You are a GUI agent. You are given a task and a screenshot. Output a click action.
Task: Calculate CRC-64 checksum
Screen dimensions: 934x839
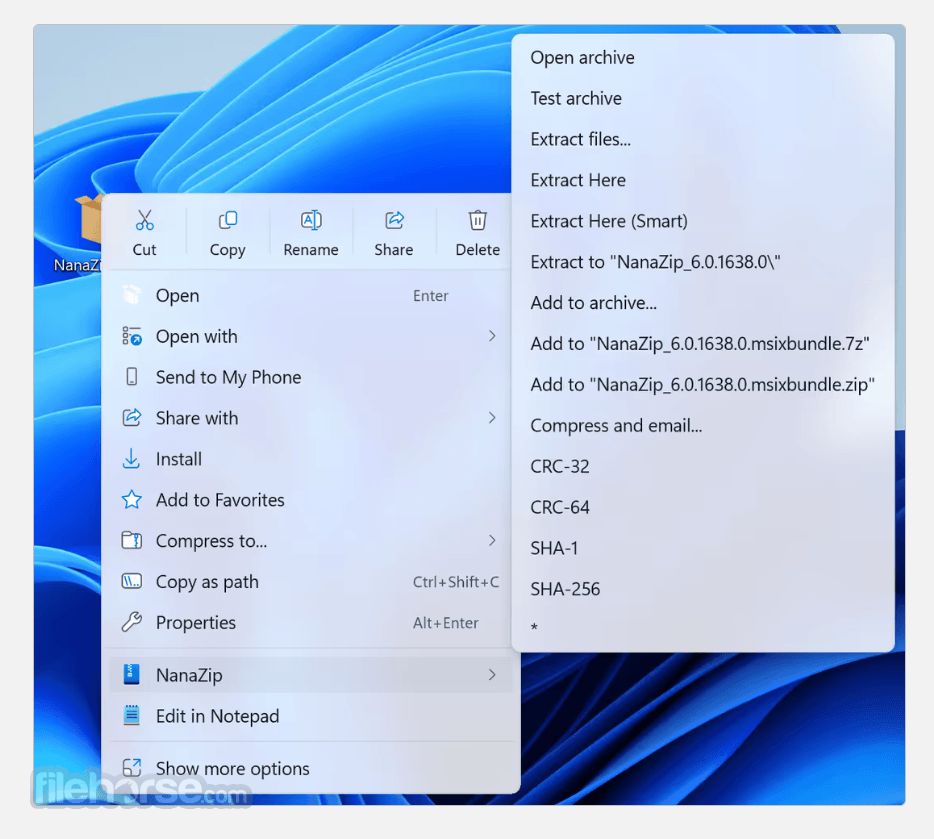703,507
